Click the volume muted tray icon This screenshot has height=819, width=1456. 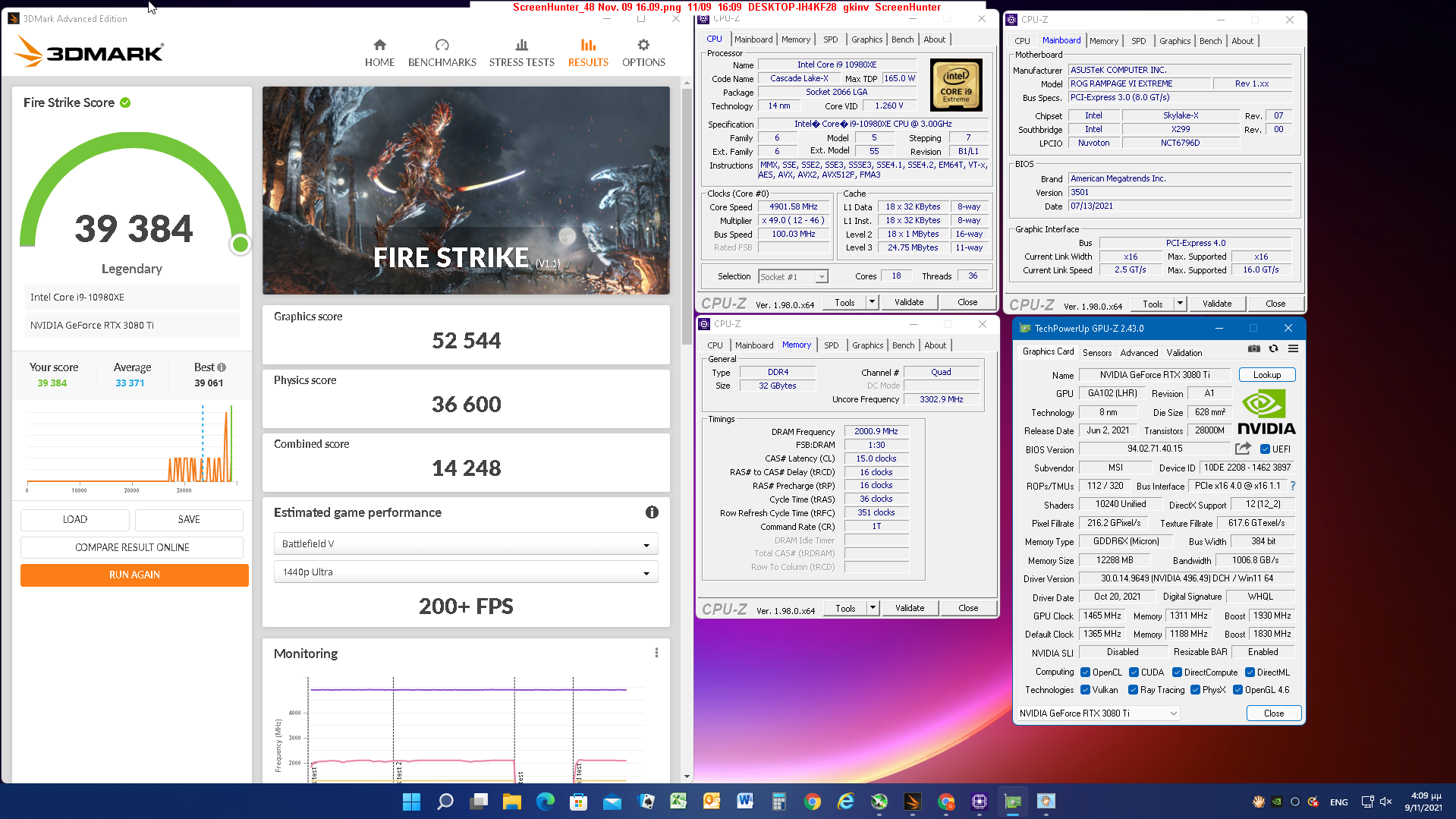(x=1386, y=802)
